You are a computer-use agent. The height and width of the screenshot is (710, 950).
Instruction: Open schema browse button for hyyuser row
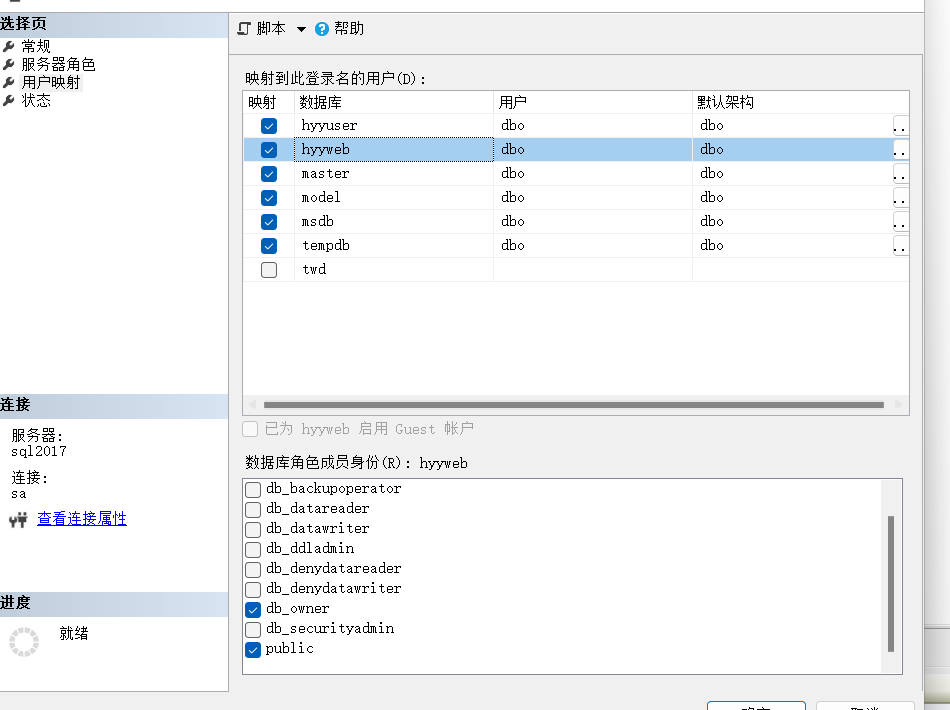coord(900,127)
